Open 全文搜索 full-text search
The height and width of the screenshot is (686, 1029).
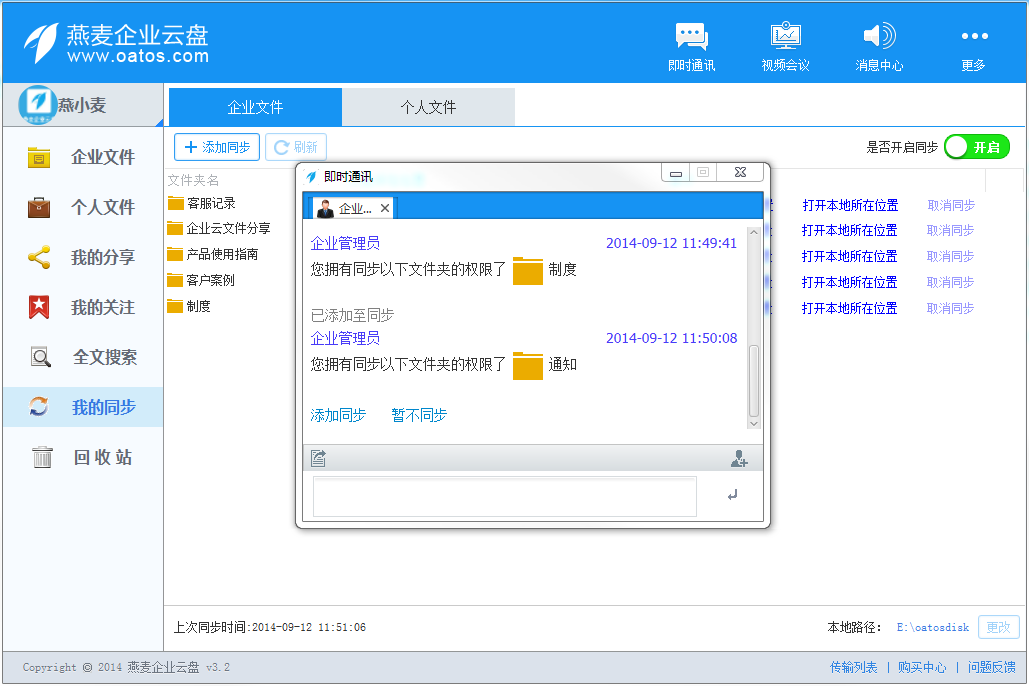[83, 357]
